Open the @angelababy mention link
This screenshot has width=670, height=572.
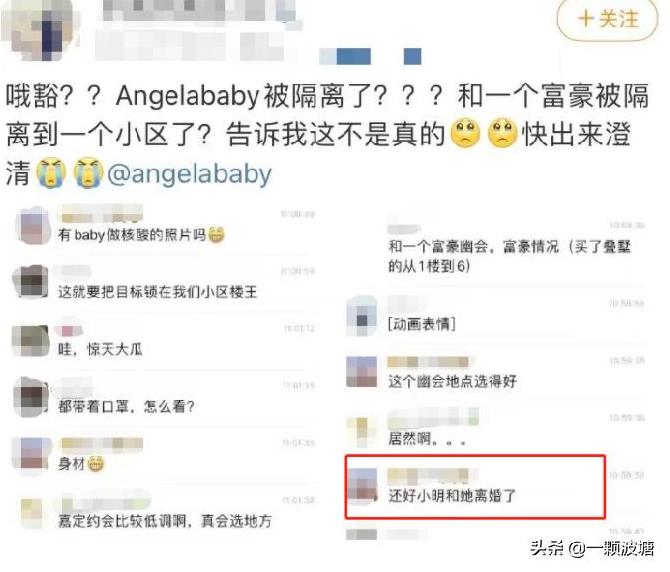189,174
